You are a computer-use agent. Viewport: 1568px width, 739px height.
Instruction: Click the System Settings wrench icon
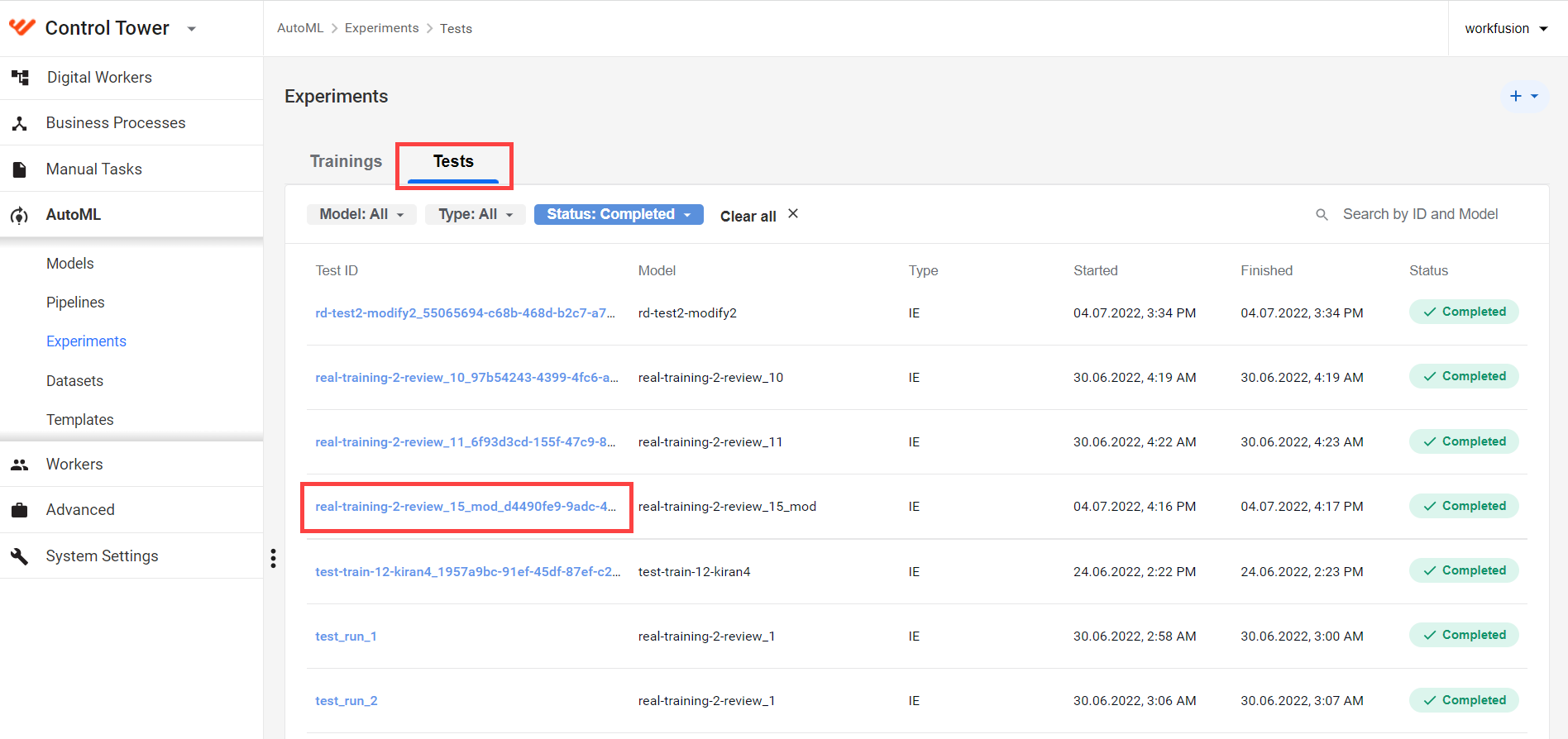[20, 556]
